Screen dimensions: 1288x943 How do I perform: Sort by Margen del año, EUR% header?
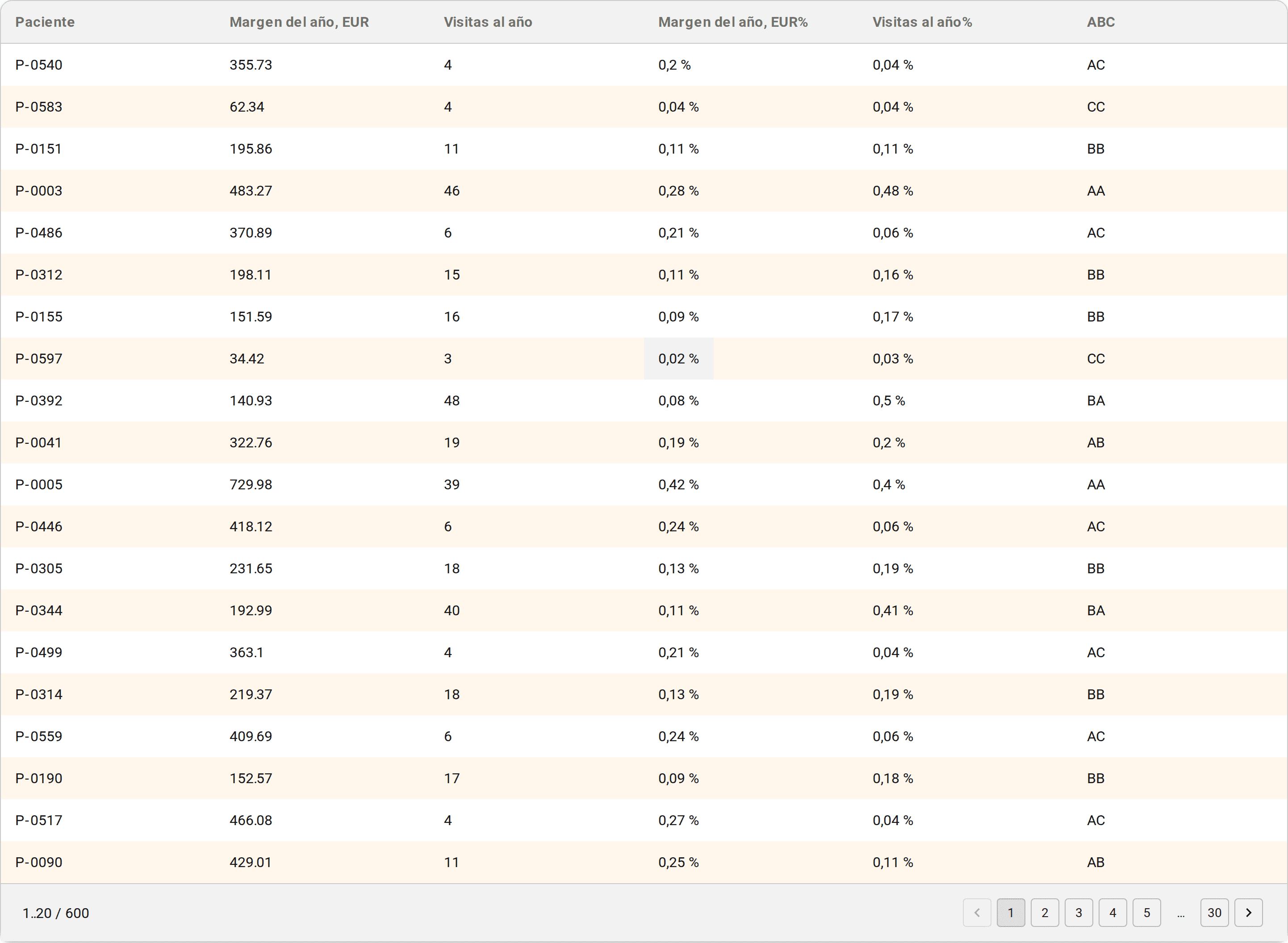pos(733,22)
